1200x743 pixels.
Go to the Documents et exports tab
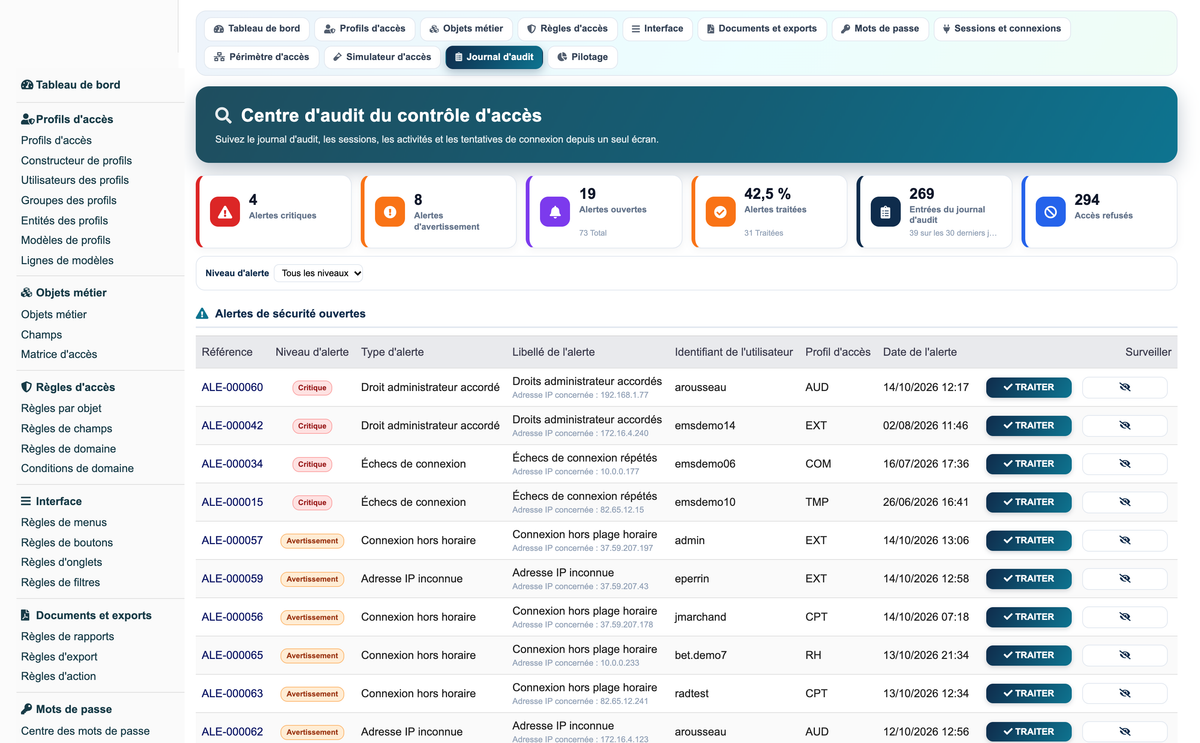pos(762,29)
